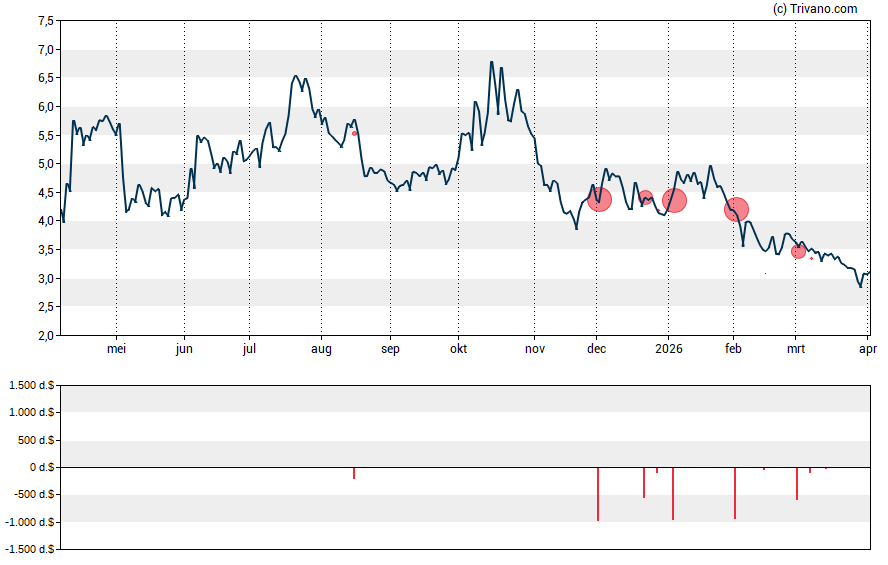Screen dimensions: 888x565
Task: Click the '0 d.$' volume axis label
Action: coord(42,468)
